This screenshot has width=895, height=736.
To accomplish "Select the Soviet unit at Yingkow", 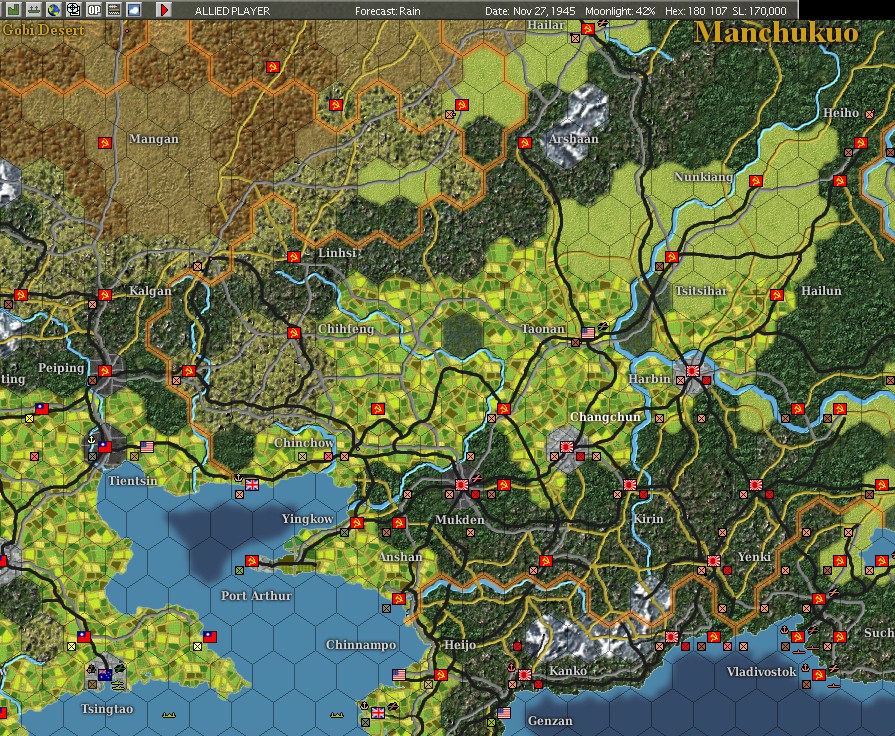I will (x=357, y=522).
